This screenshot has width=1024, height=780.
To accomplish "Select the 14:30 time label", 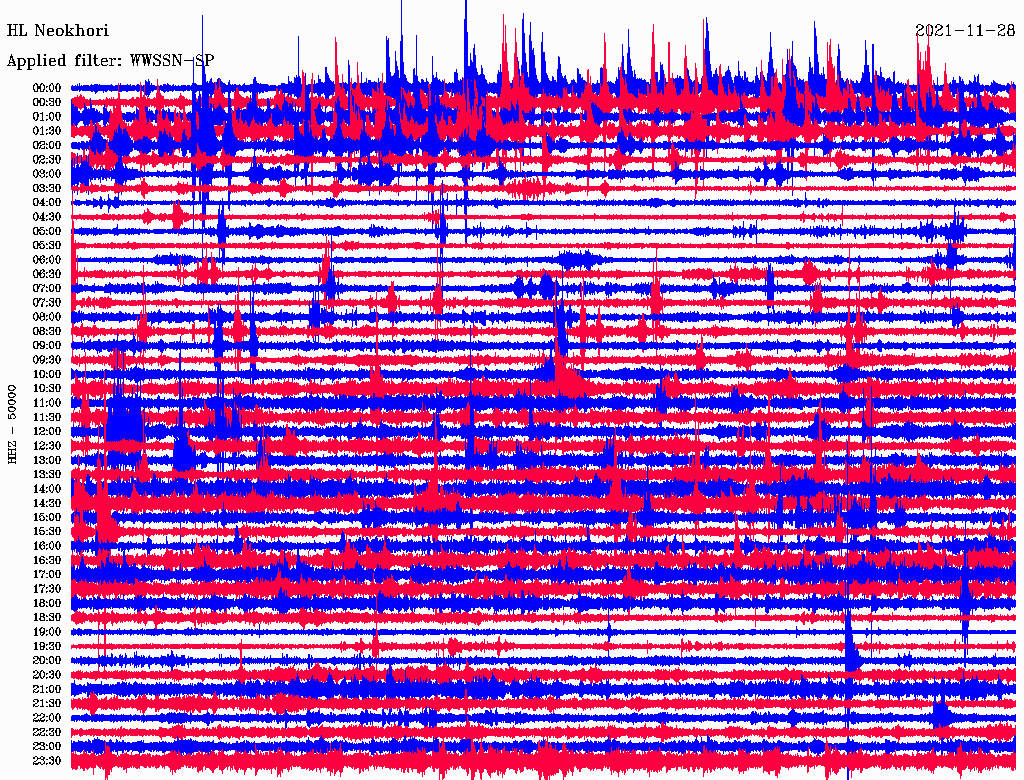I will click(x=47, y=503).
